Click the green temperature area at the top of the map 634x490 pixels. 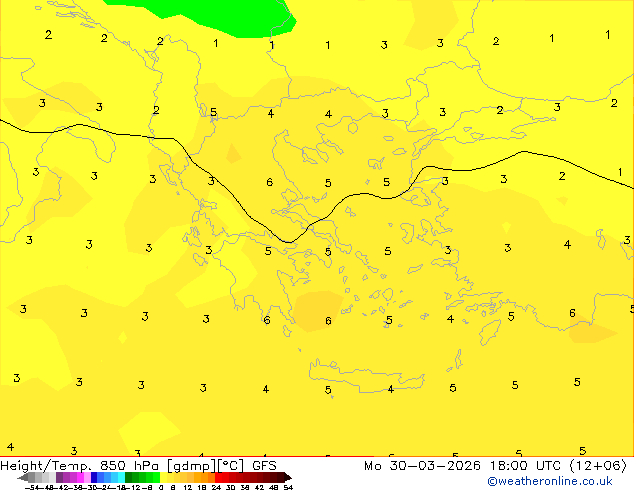click(x=226, y=18)
